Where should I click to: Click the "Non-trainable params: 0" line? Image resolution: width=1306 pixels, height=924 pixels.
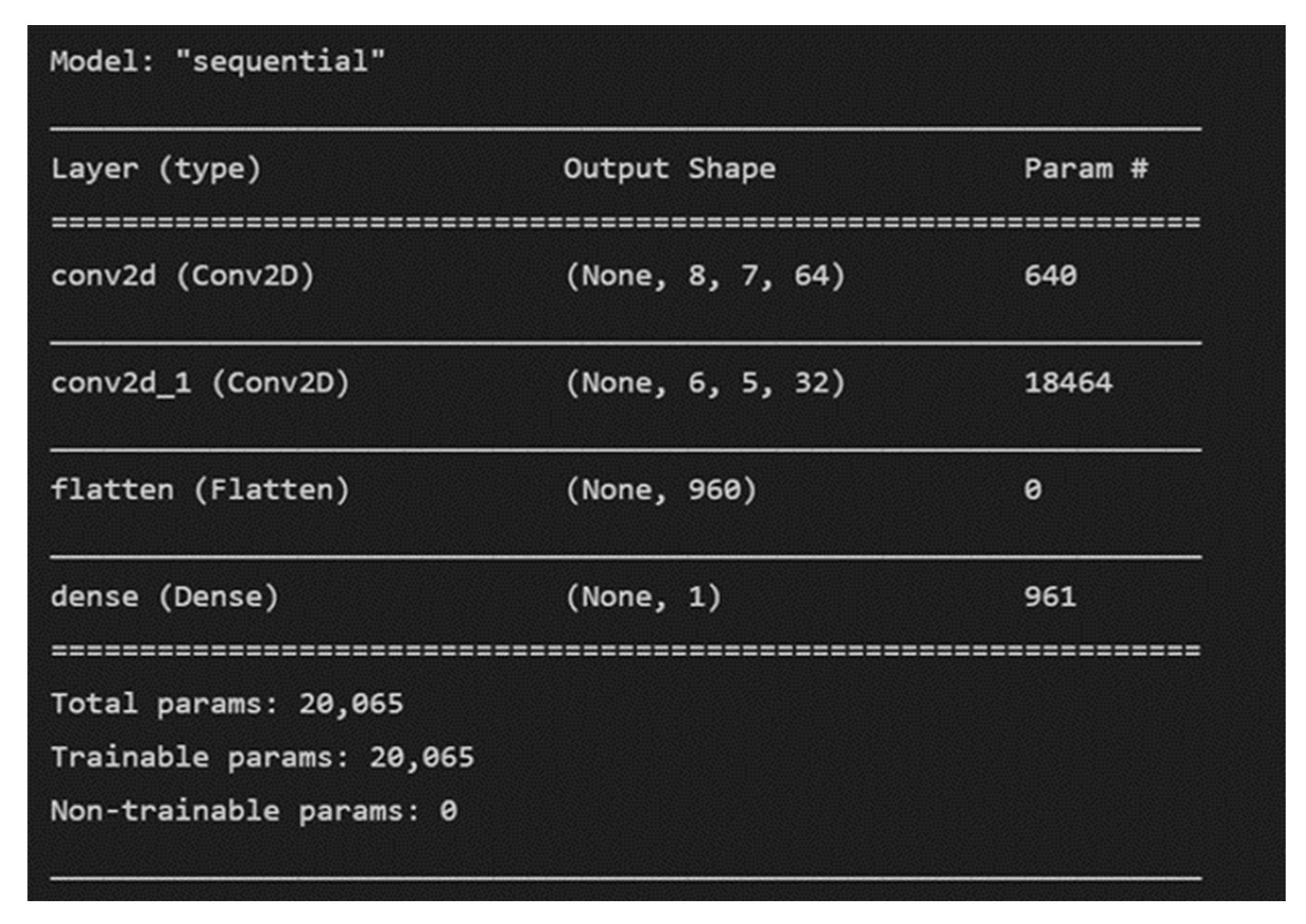254,811
